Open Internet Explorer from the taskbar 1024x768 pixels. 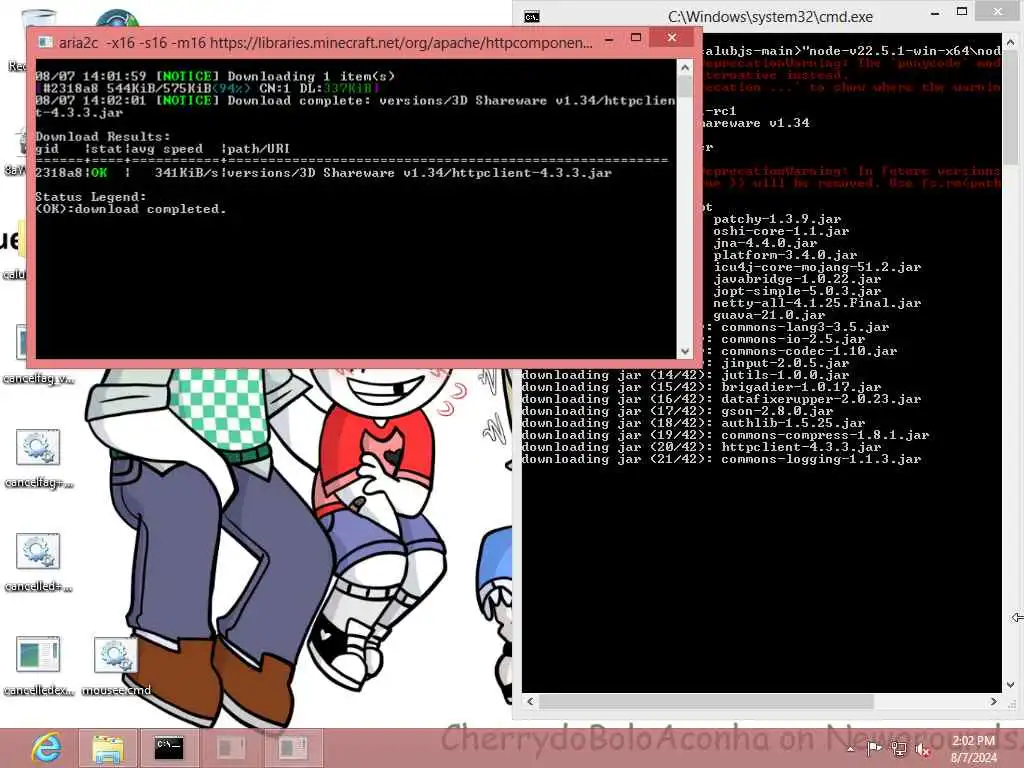46,748
